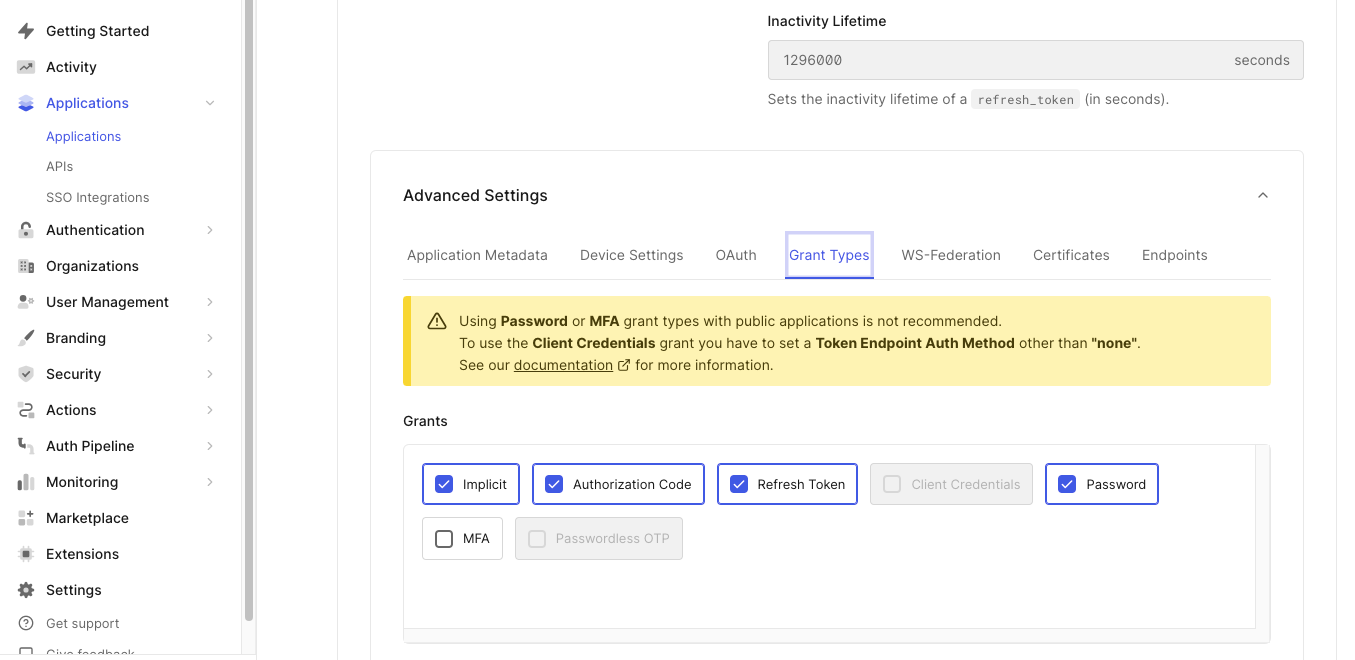Expand the Branding menu chevron
This screenshot has height=660, width=1355.
click(x=210, y=338)
